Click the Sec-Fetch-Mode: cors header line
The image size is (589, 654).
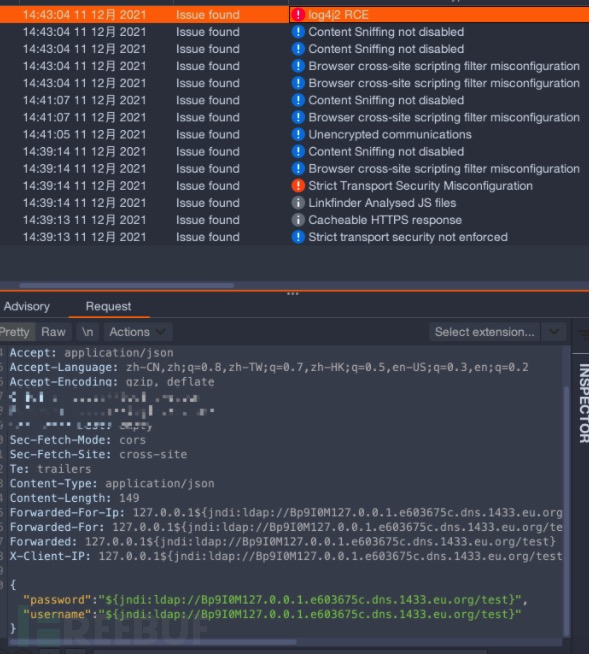point(78,440)
